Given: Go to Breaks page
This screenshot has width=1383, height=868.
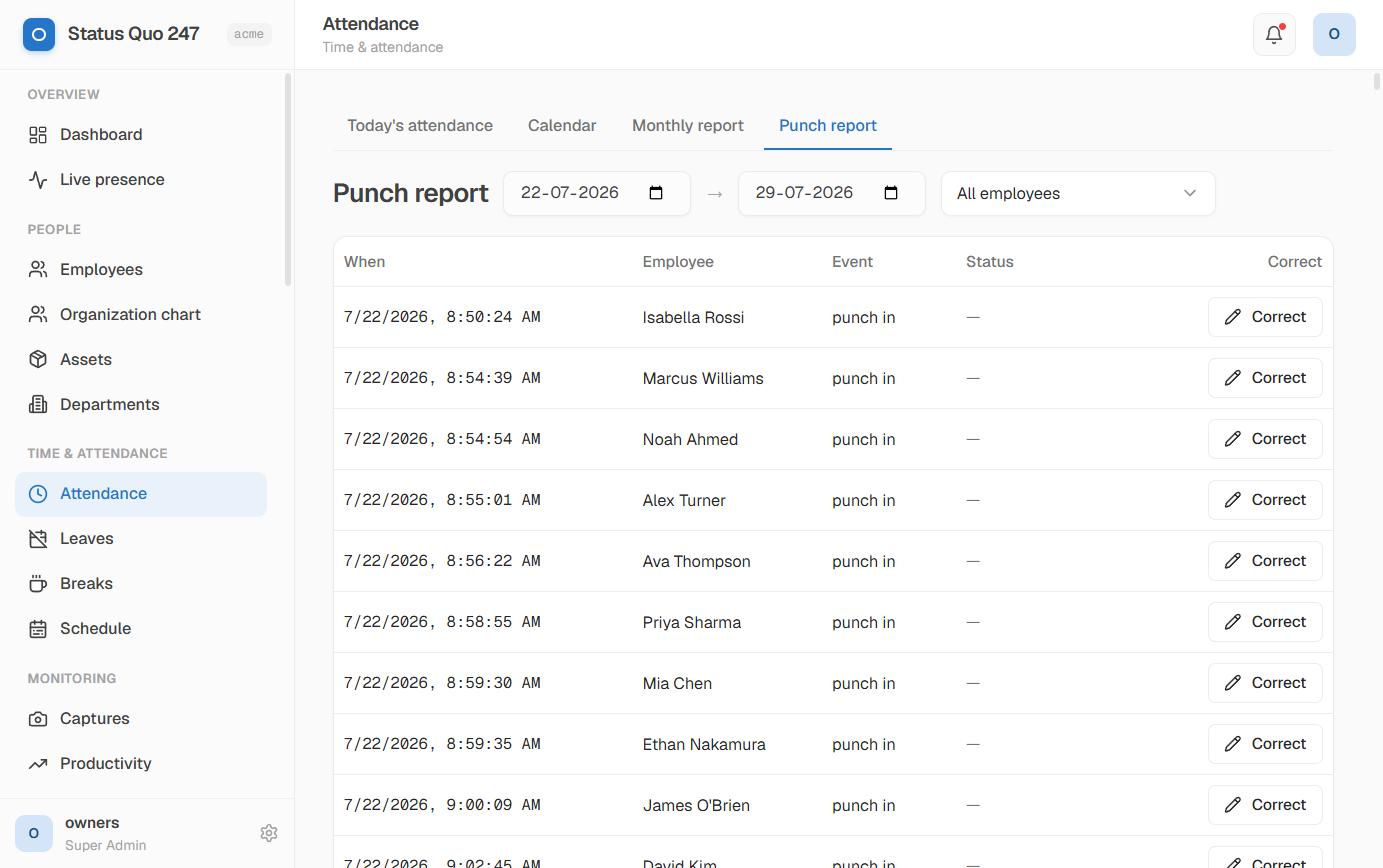Looking at the screenshot, I should 141,584.
